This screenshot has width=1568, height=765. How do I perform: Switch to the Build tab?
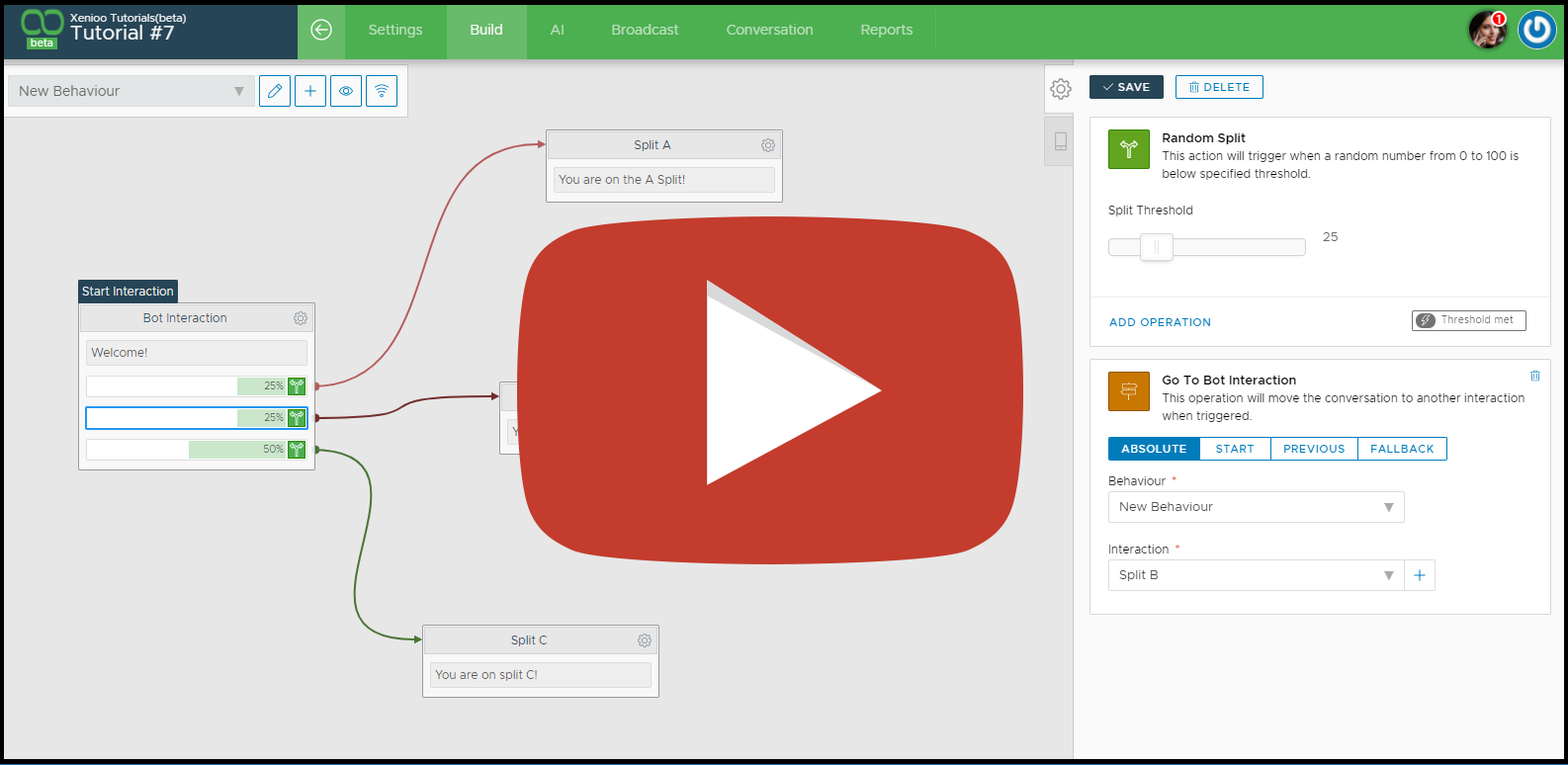click(x=486, y=30)
